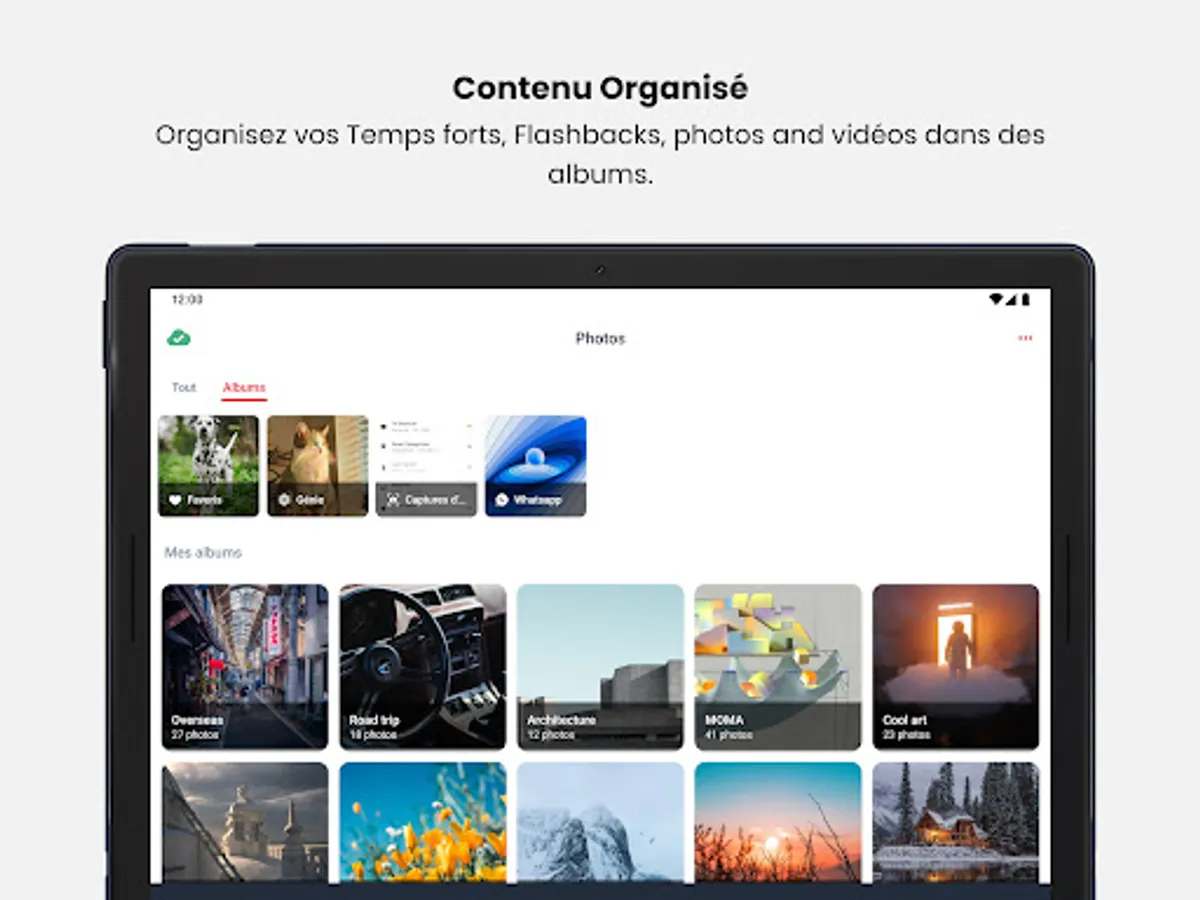Click the '41 photos' count text

729,735
